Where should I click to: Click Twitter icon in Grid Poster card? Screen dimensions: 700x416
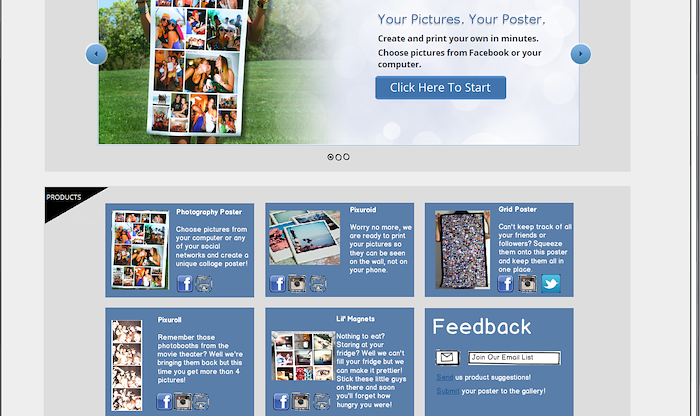pos(551,283)
